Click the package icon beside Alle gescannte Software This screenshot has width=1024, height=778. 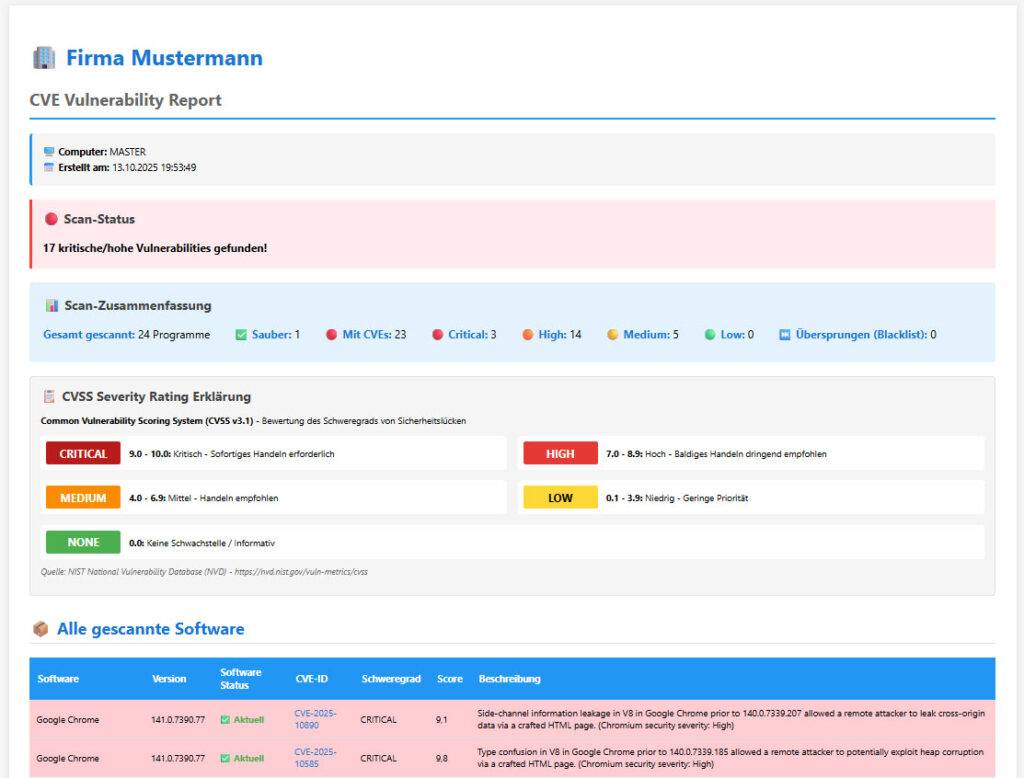40,629
